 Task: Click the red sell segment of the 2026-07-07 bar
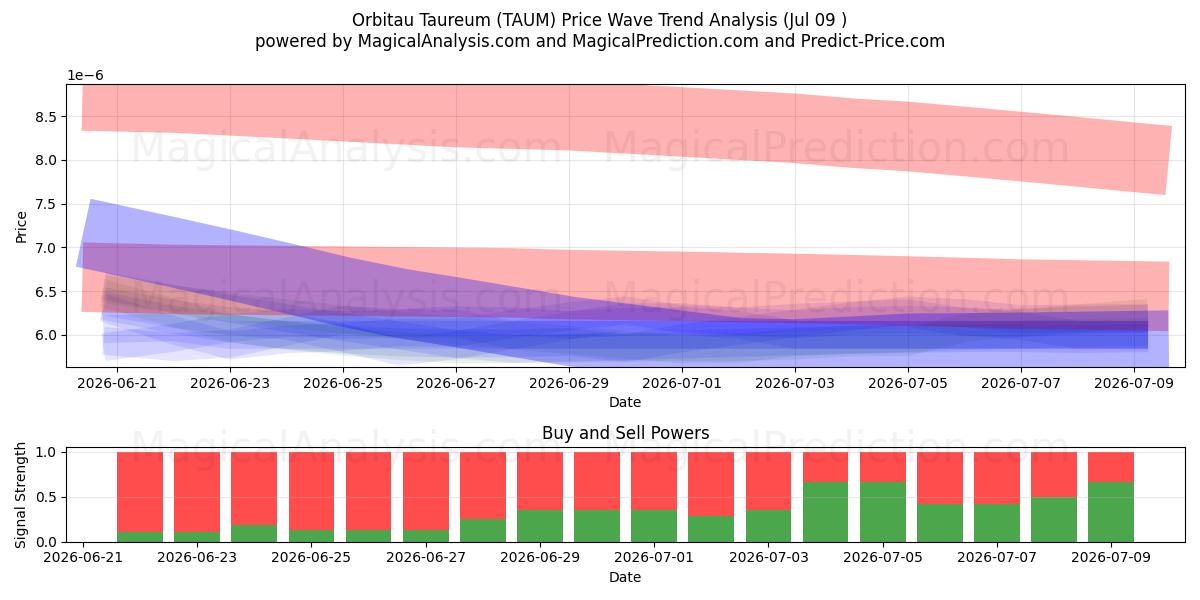pyautogui.click(x=997, y=478)
